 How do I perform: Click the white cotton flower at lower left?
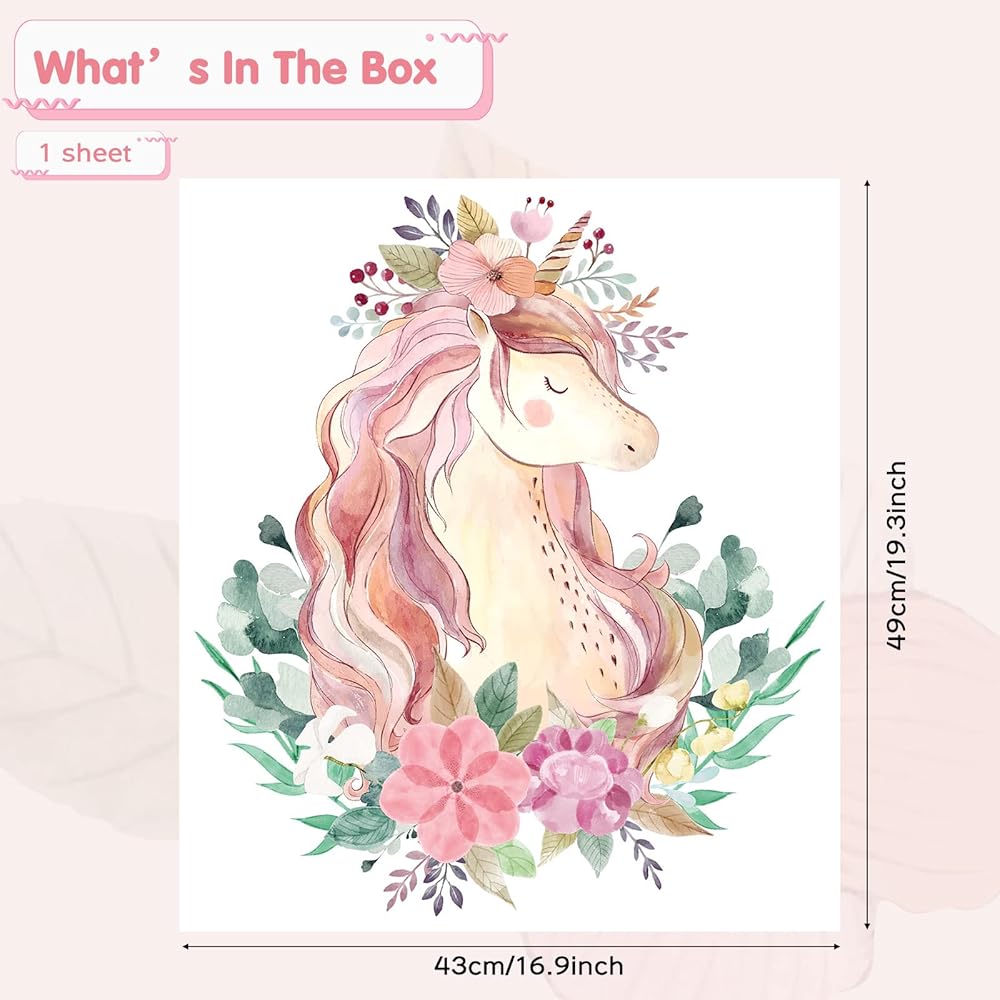tap(333, 751)
